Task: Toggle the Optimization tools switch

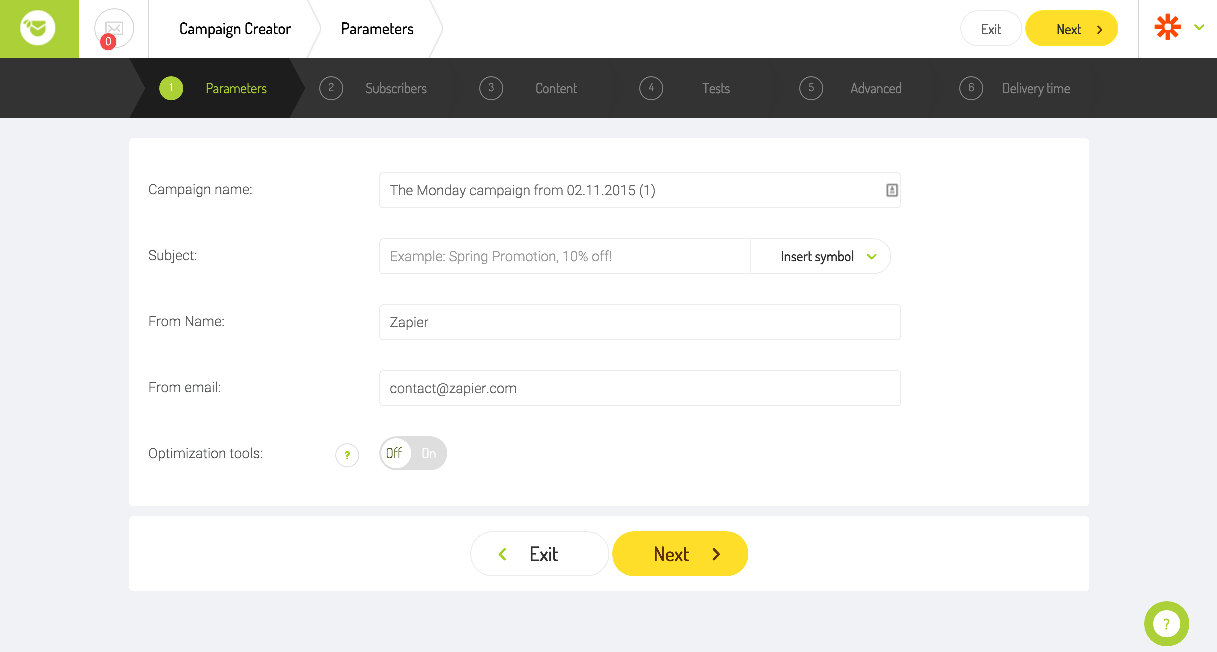Action: pyautogui.click(x=413, y=453)
